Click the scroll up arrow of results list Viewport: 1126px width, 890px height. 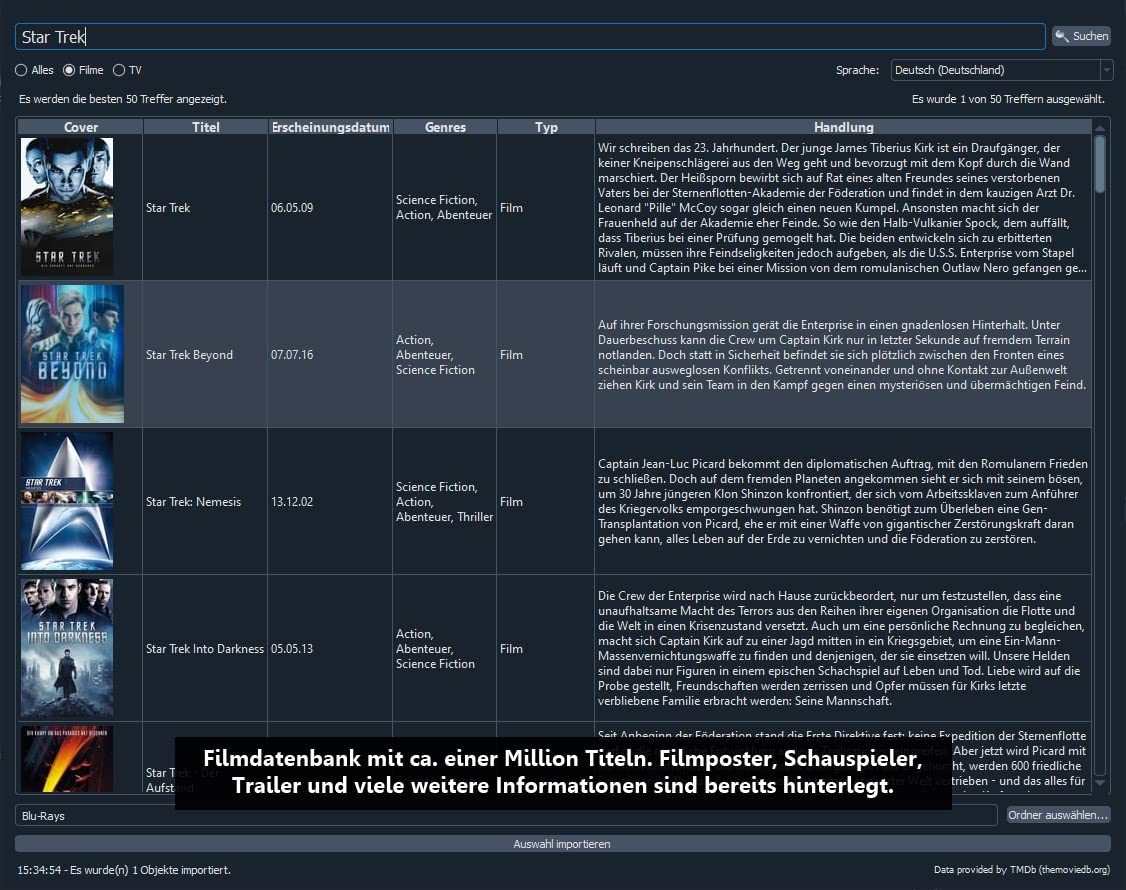[x=1100, y=128]
